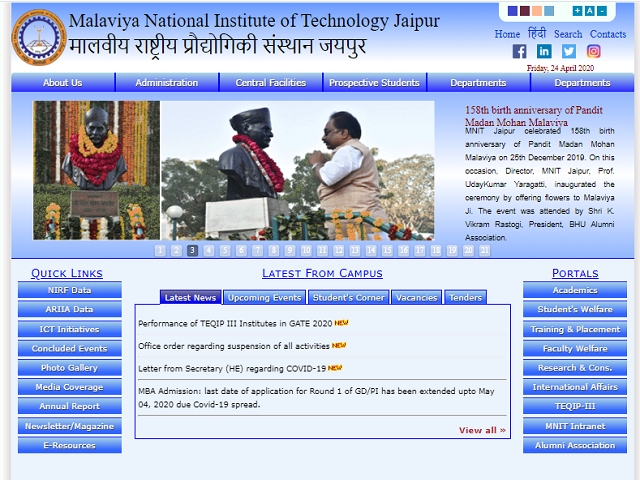Open Office order regarding suspension news

click(234, 346)
